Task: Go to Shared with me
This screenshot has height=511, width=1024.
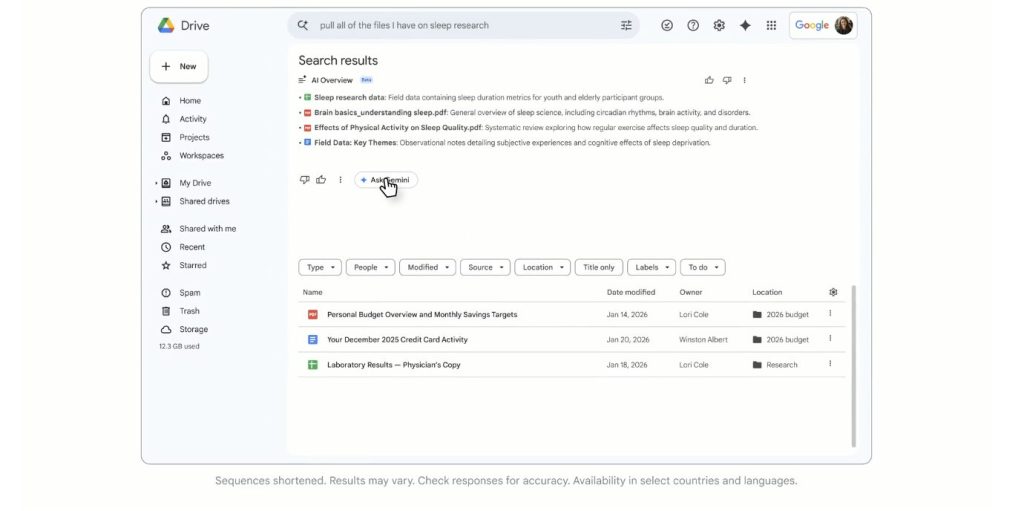Action: pyautogui.click(x=207, y=229)
